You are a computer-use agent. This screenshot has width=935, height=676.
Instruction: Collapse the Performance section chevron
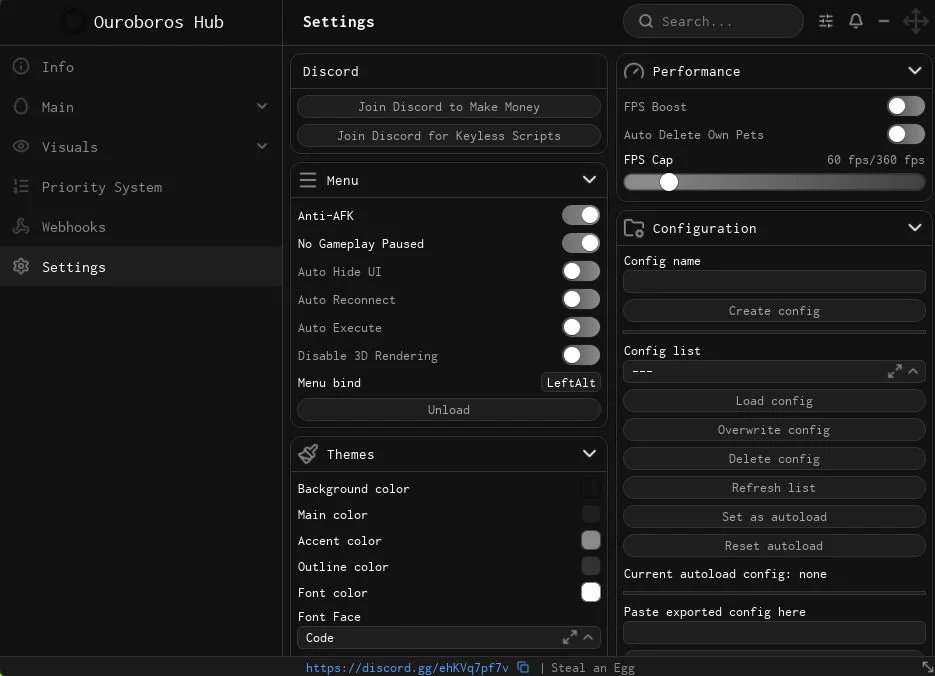[915, 70]
